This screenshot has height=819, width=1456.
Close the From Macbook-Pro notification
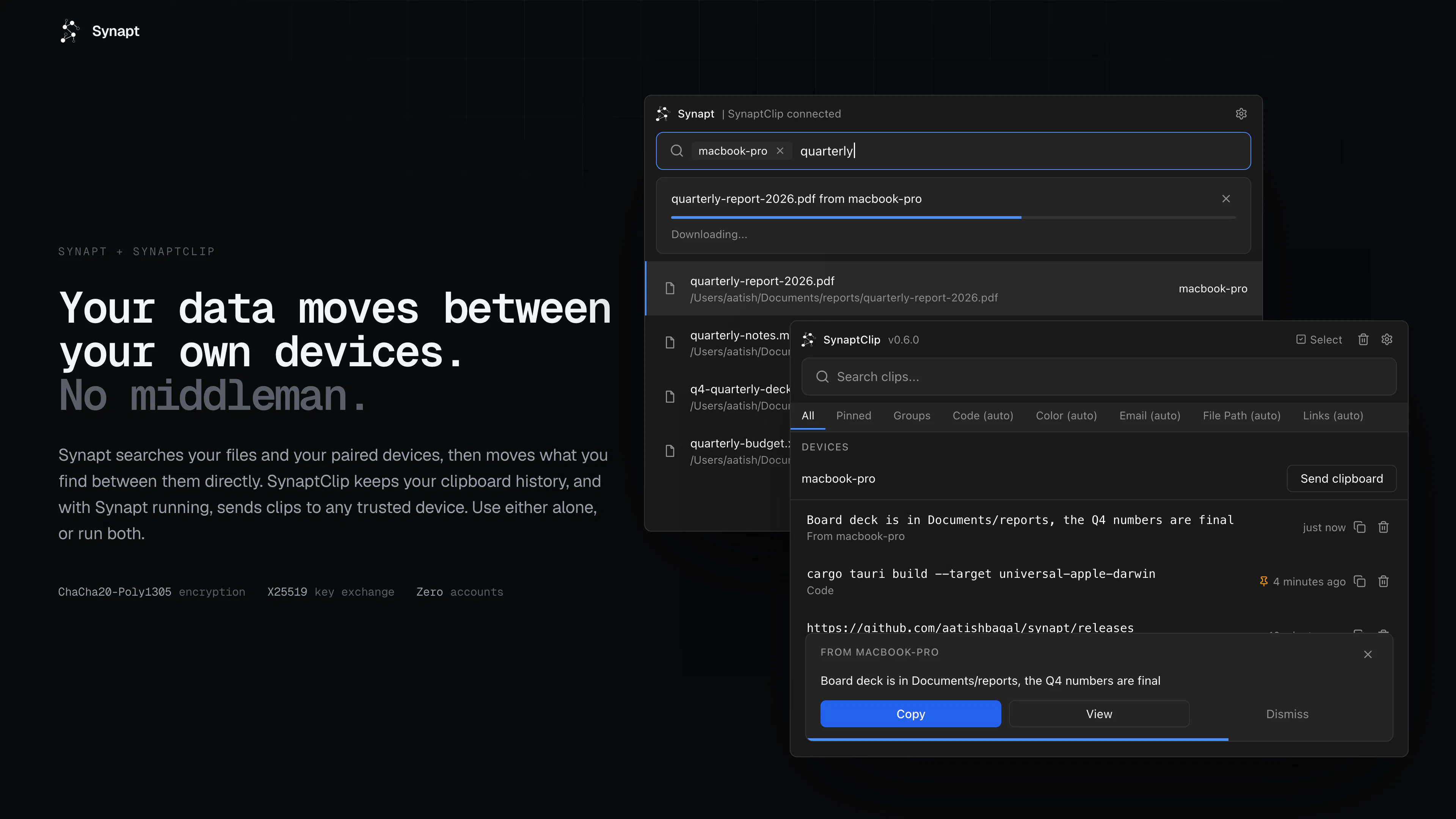coord(1367,654)
